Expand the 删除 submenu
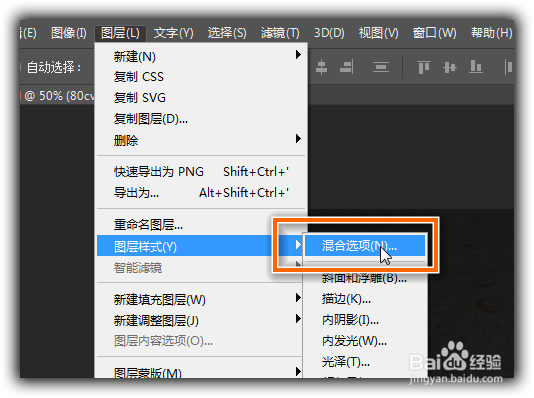 pyautogui.click(x=202, y=140)
